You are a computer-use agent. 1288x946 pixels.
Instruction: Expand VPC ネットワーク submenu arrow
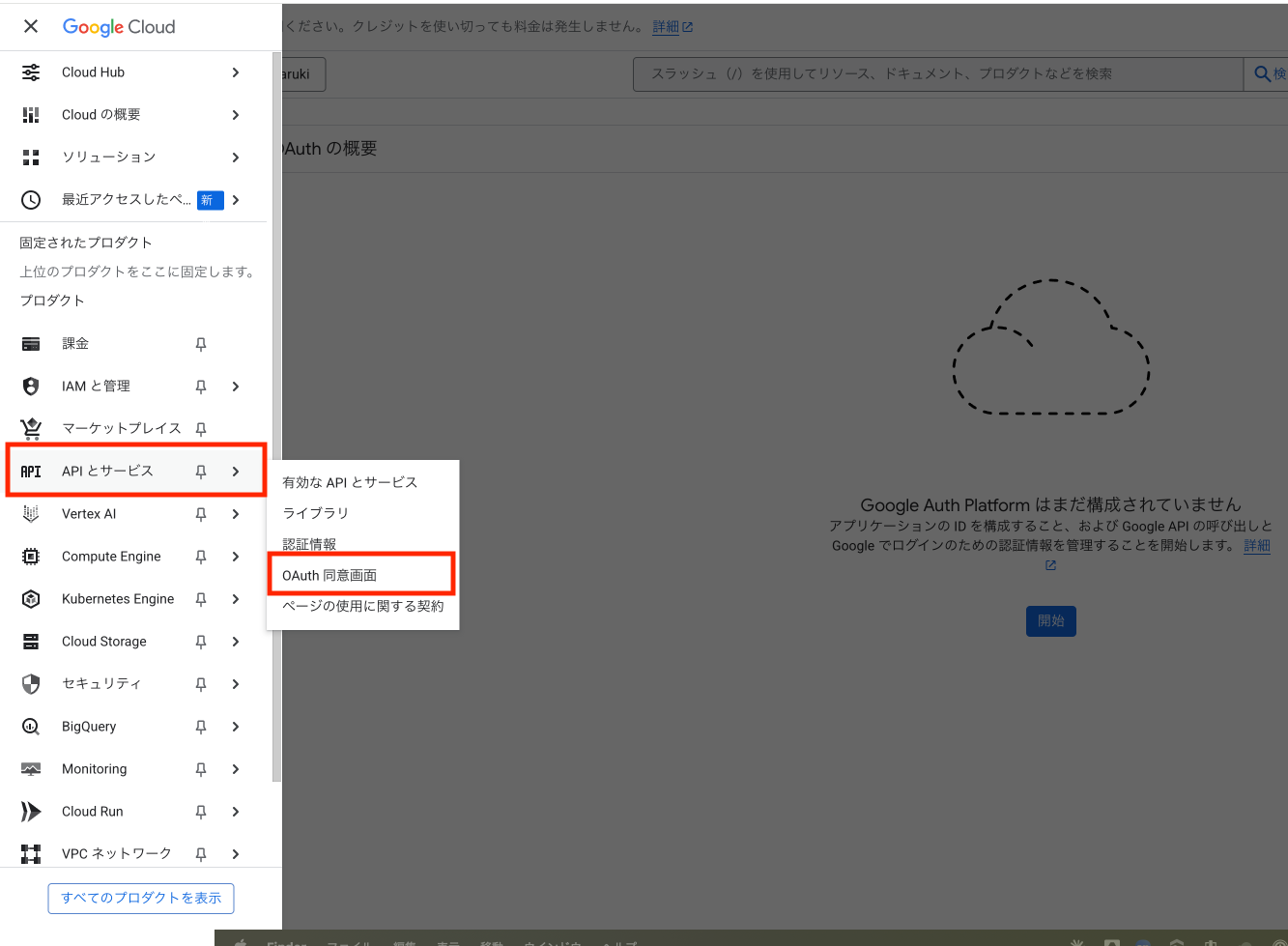pos(236,854)
